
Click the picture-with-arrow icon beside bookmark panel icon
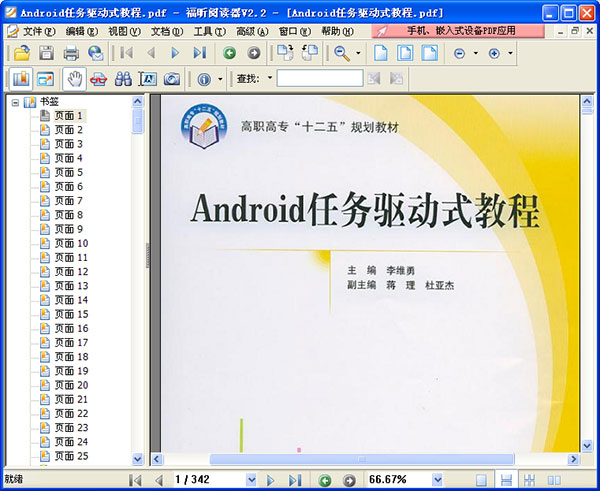(46, 79)
